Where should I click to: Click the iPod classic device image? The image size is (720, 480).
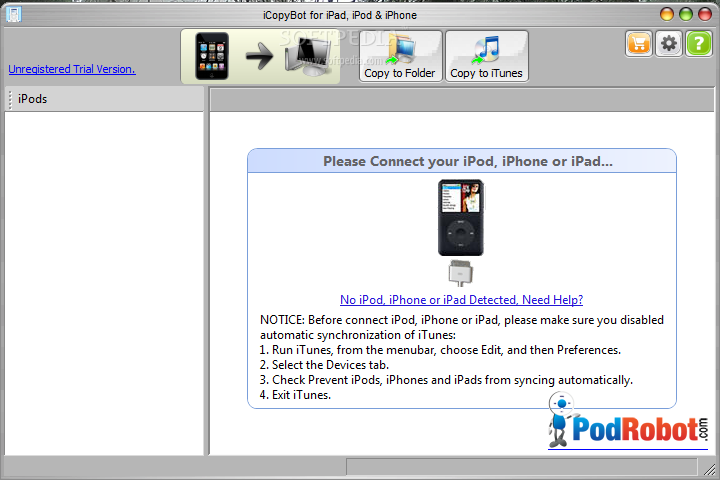[x=461, y=218]
